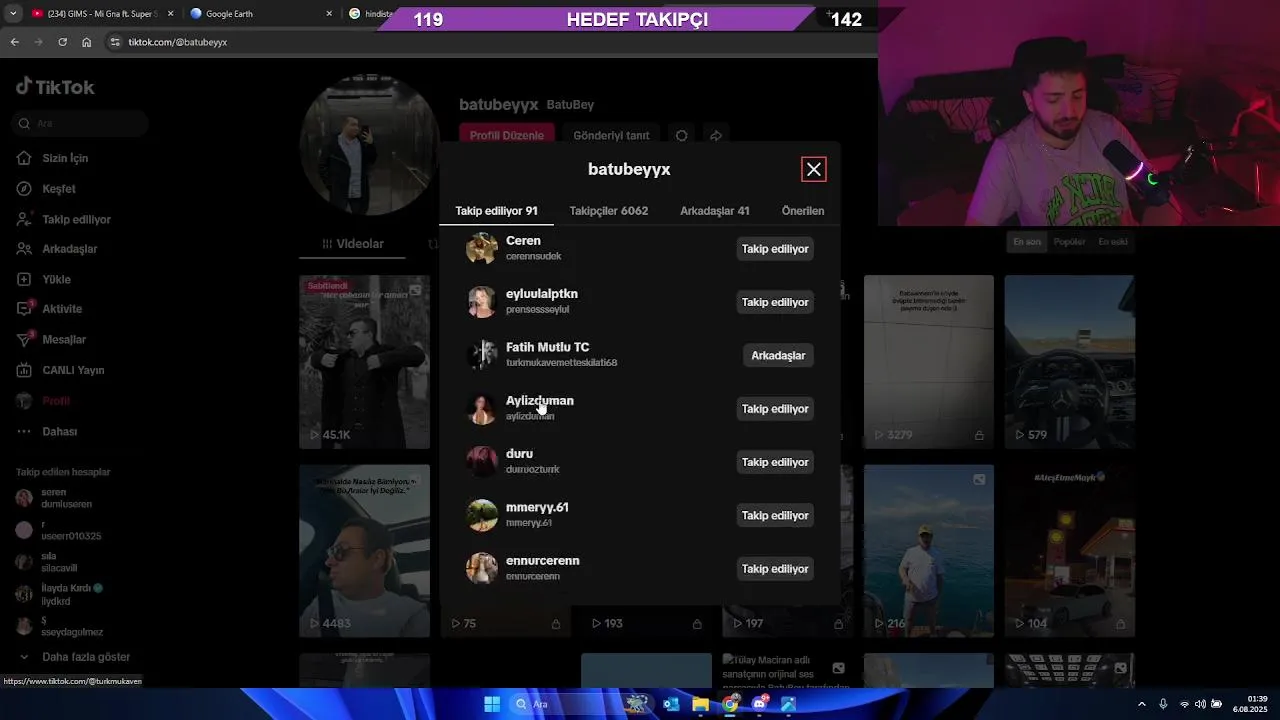The height and width of the screenshot is (720, 1280).
Task: Open the video thumbnail with 4483 views
Action: 364,551
